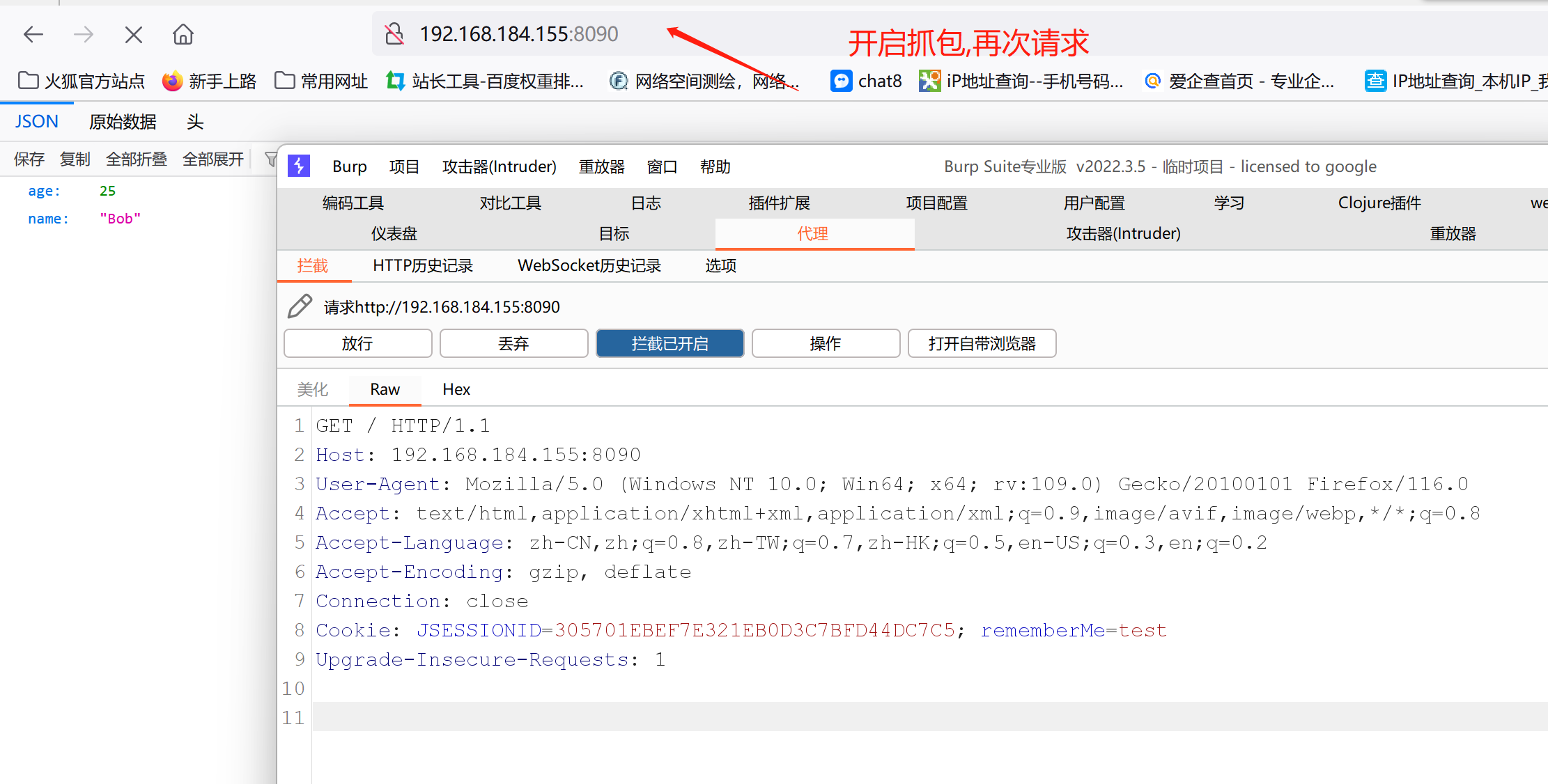Toggle the 拦截已开启 intercept button
This screenshot has height=784, width=1548.
coord(669,343)
